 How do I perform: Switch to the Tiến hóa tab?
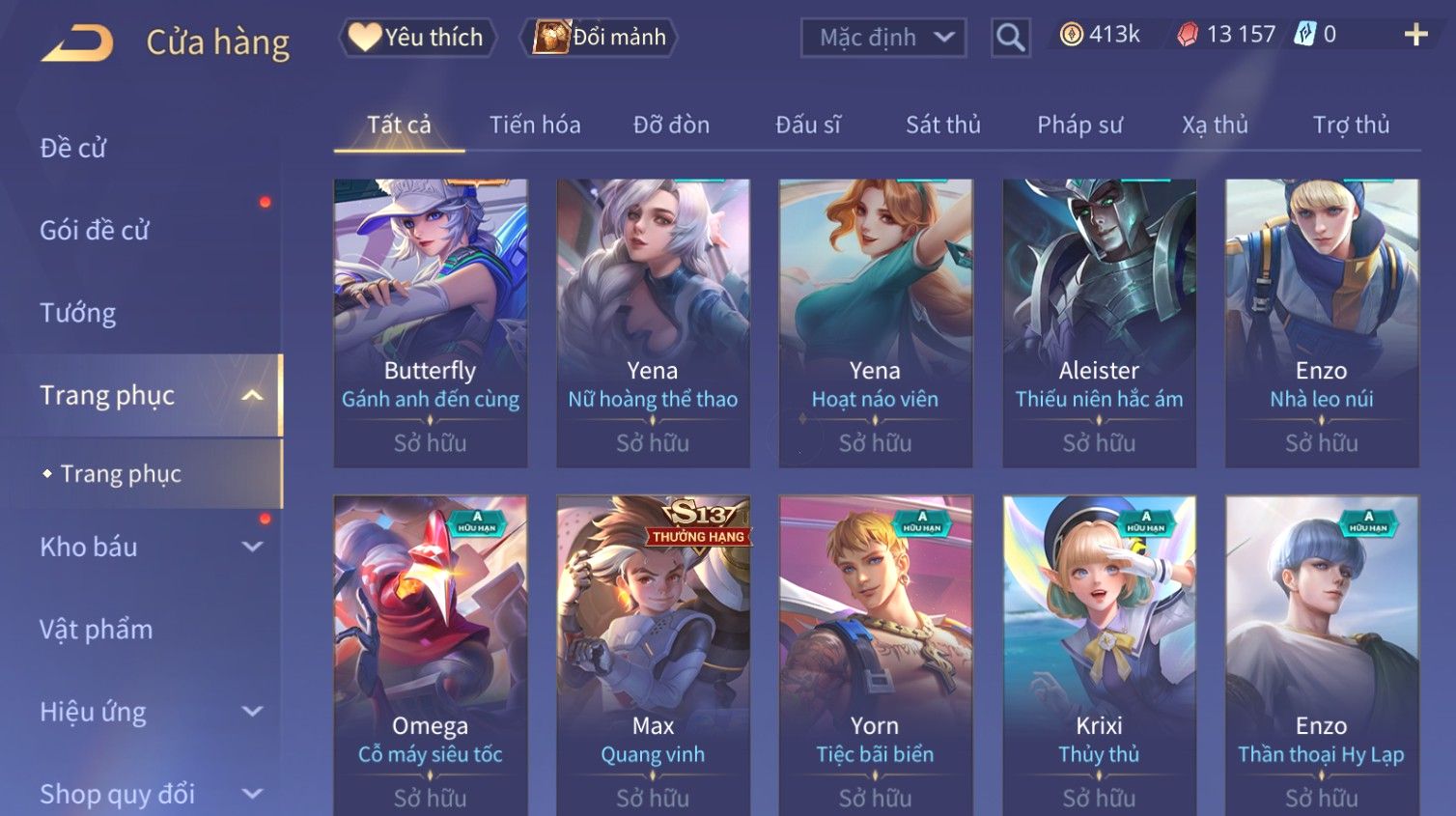click(x=535, y=125)
